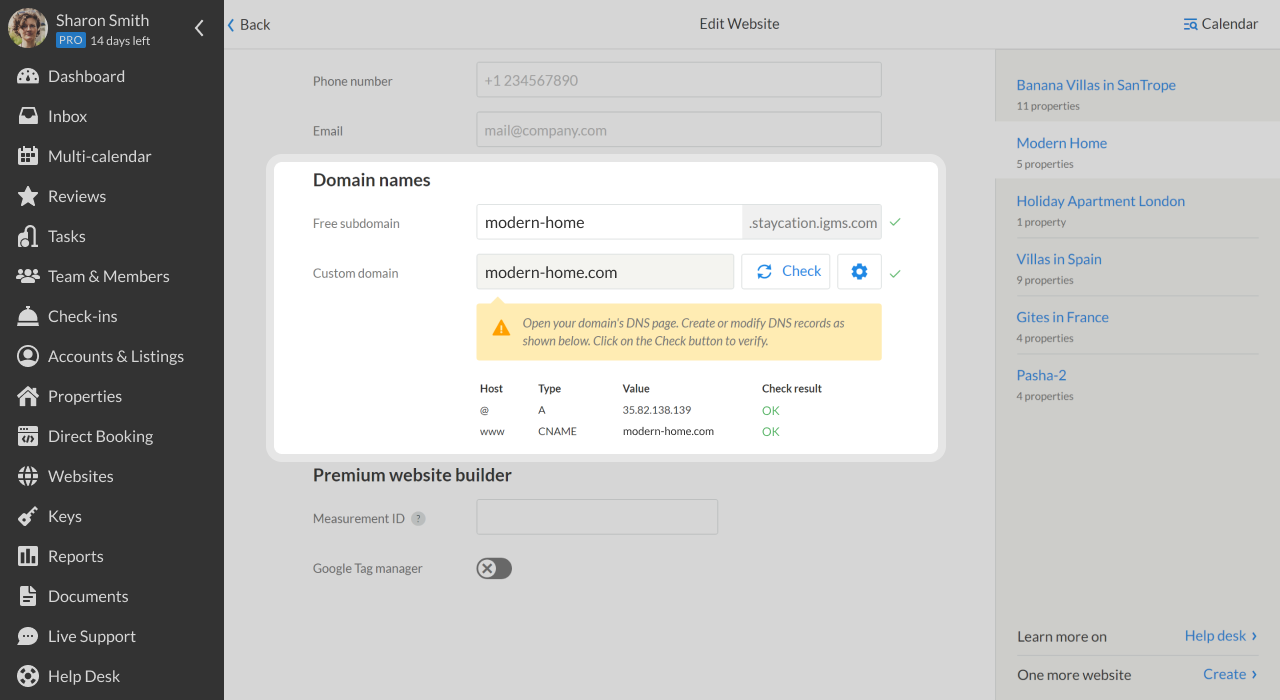Click the Email input field

679,130
